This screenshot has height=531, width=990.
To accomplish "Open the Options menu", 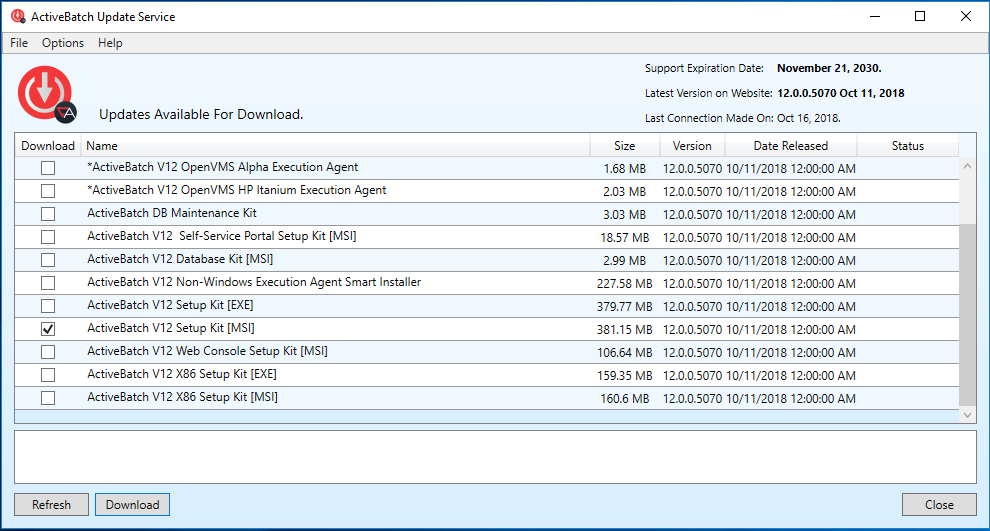I will coord(63,43).
